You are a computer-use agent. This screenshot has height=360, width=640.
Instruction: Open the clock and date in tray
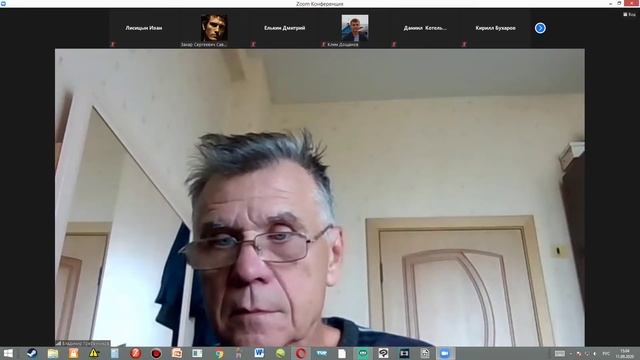point(624,353)
